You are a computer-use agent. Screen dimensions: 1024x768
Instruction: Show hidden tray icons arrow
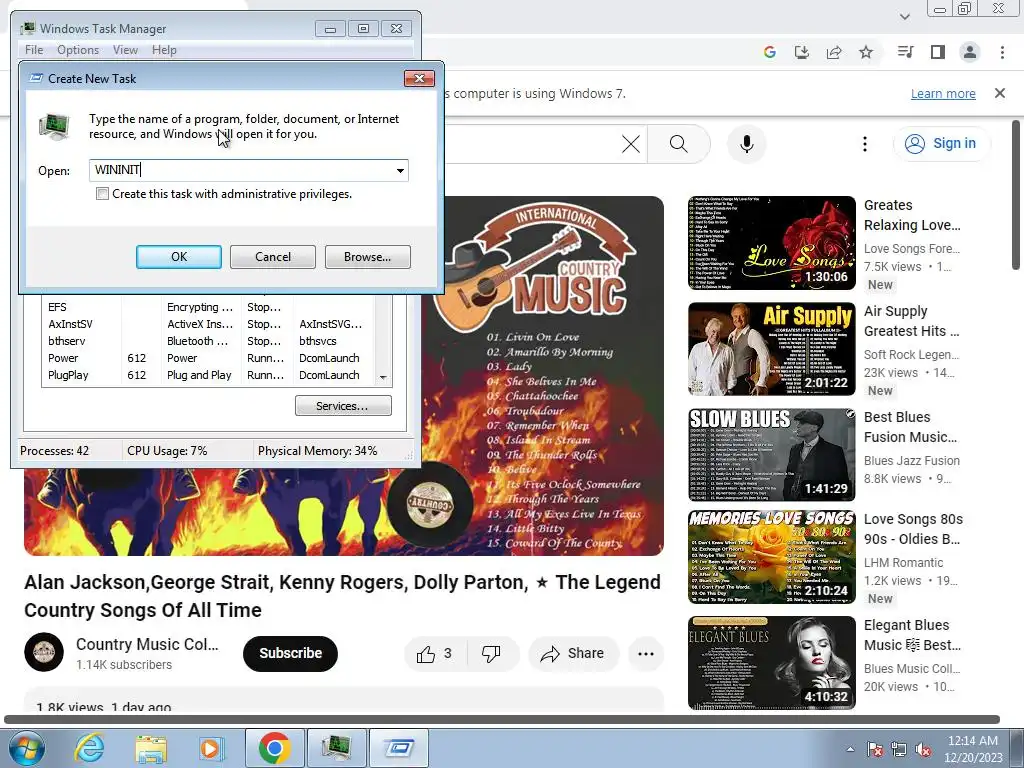[x=850, y=750]
